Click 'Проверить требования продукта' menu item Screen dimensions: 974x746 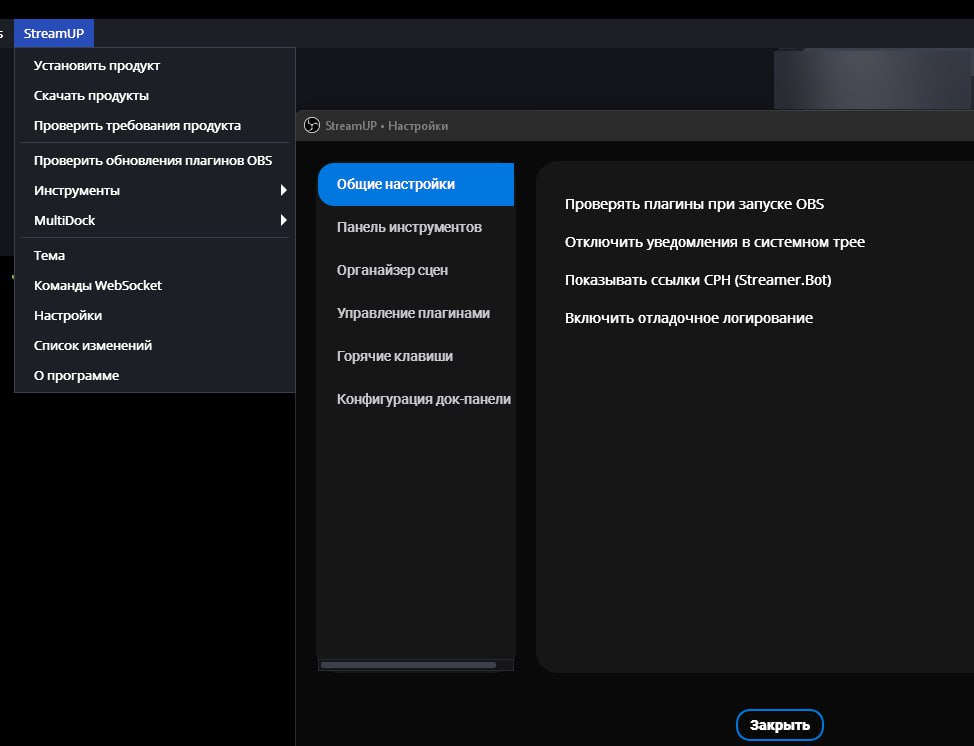137,126
